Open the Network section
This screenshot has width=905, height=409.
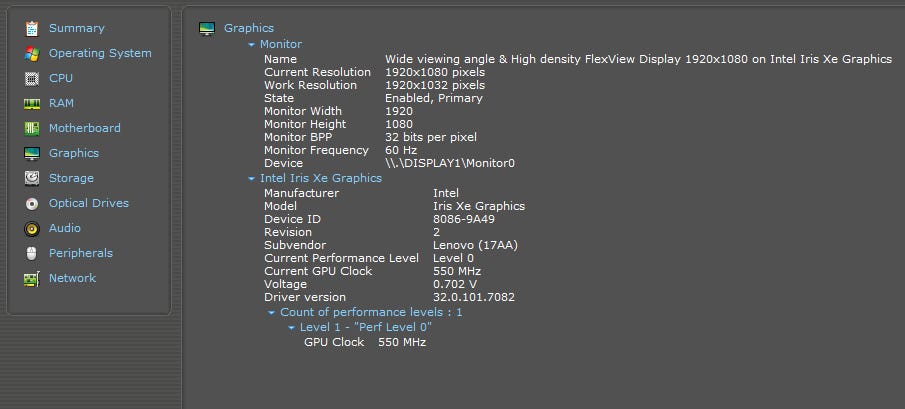tap(72, 278)
